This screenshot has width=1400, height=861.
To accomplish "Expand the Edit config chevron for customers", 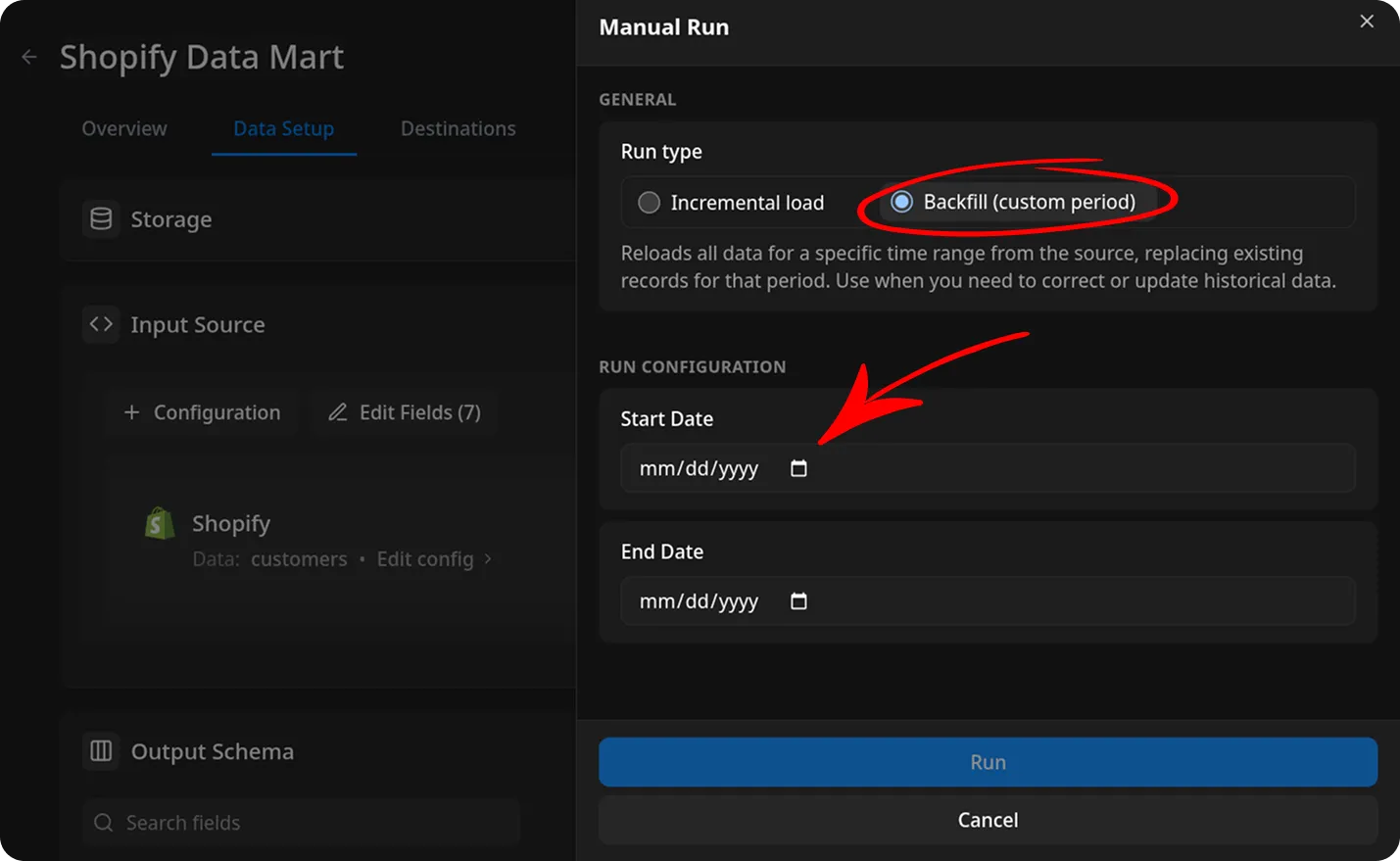I will pos(487,559).
